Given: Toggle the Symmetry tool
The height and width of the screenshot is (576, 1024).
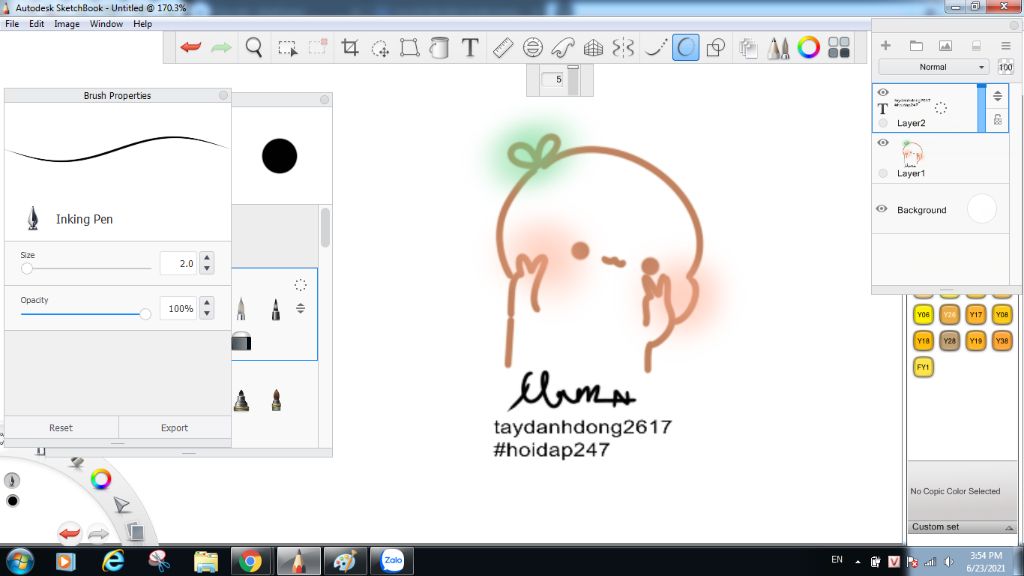Looking at the screenshot, I should (623, 47).
